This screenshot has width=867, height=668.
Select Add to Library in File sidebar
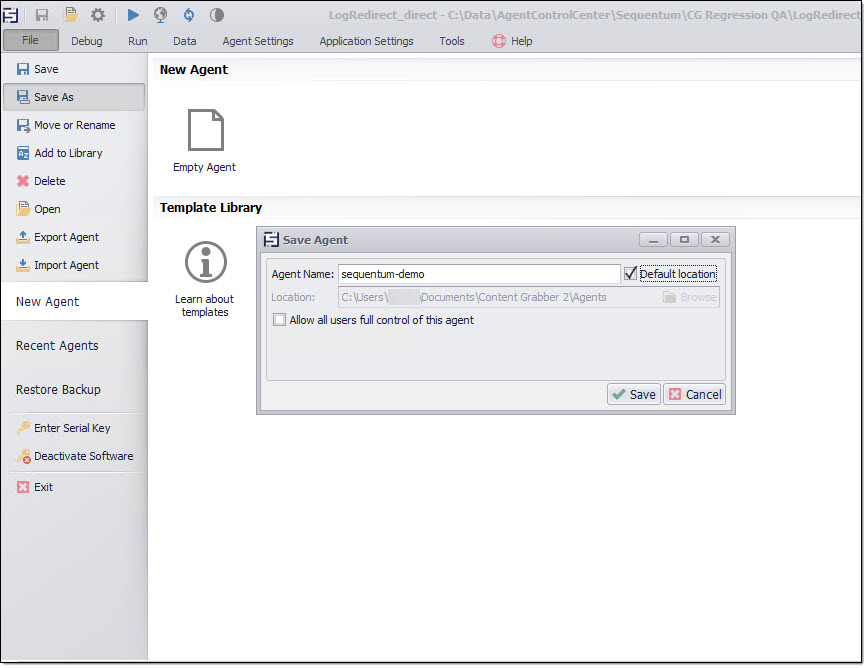[68, 153]
